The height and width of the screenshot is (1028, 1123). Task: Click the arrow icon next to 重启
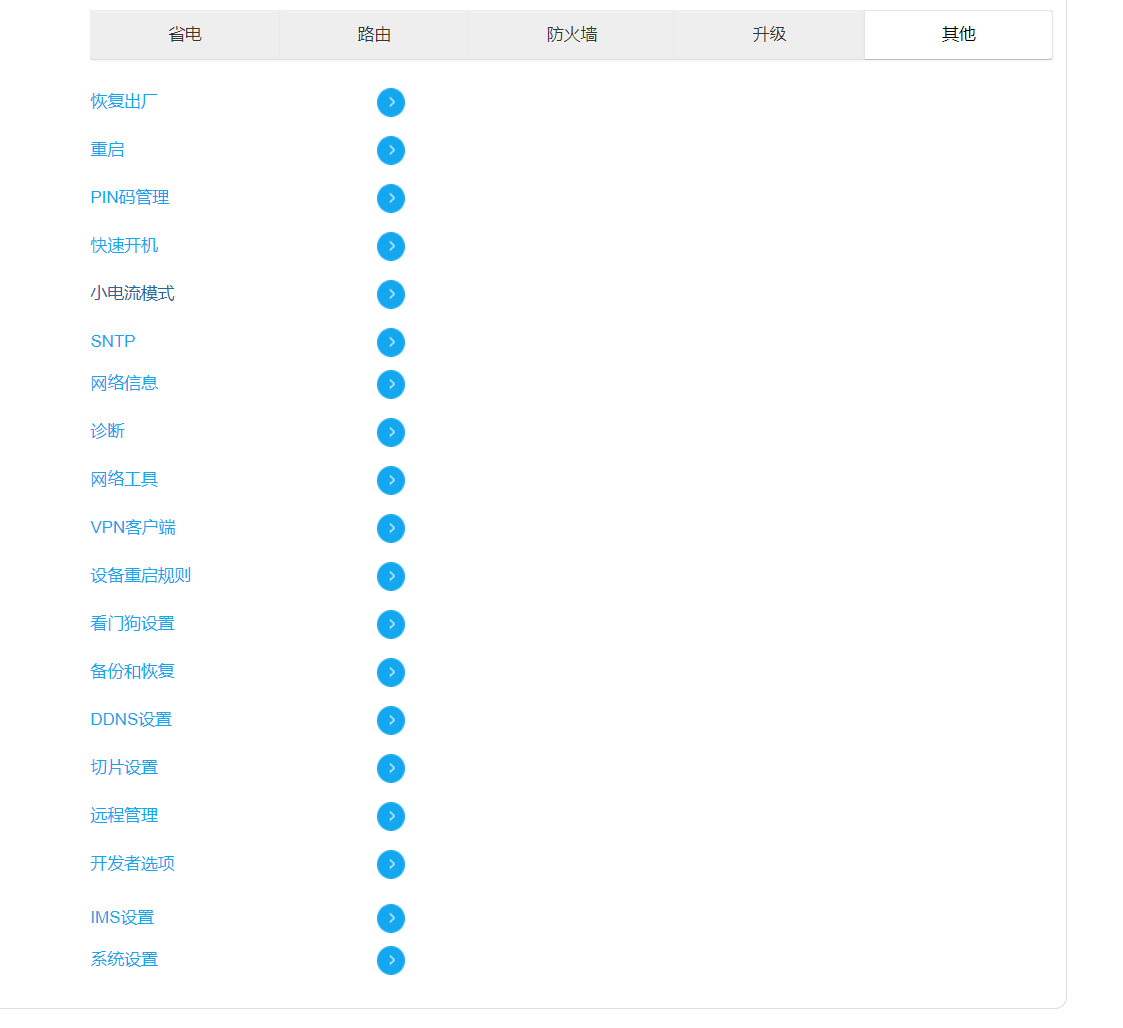(391, 150)
